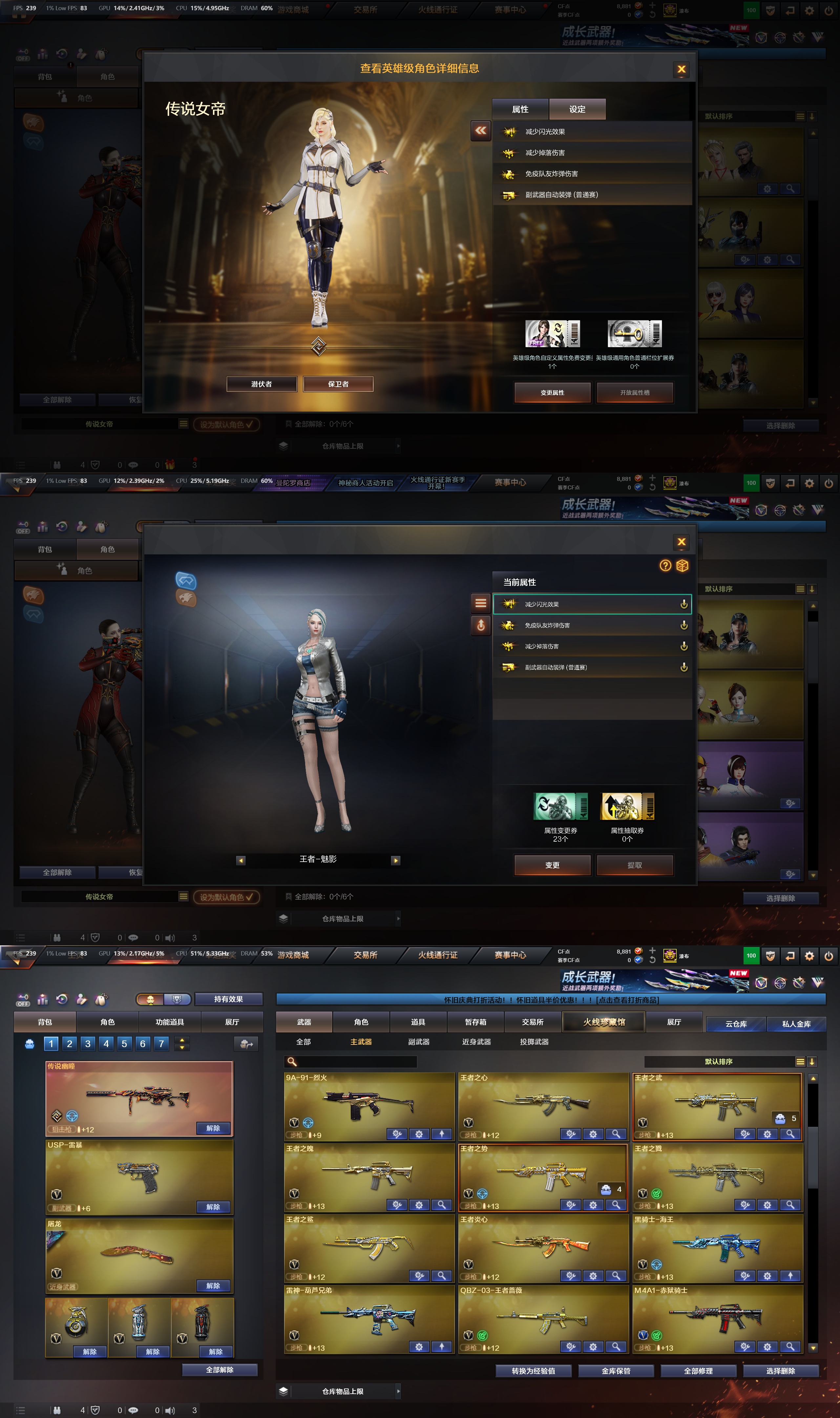Click the blue bag icon before backpack slot 1
This screenshot has width=840, height=1418.
coord(30,1043)
